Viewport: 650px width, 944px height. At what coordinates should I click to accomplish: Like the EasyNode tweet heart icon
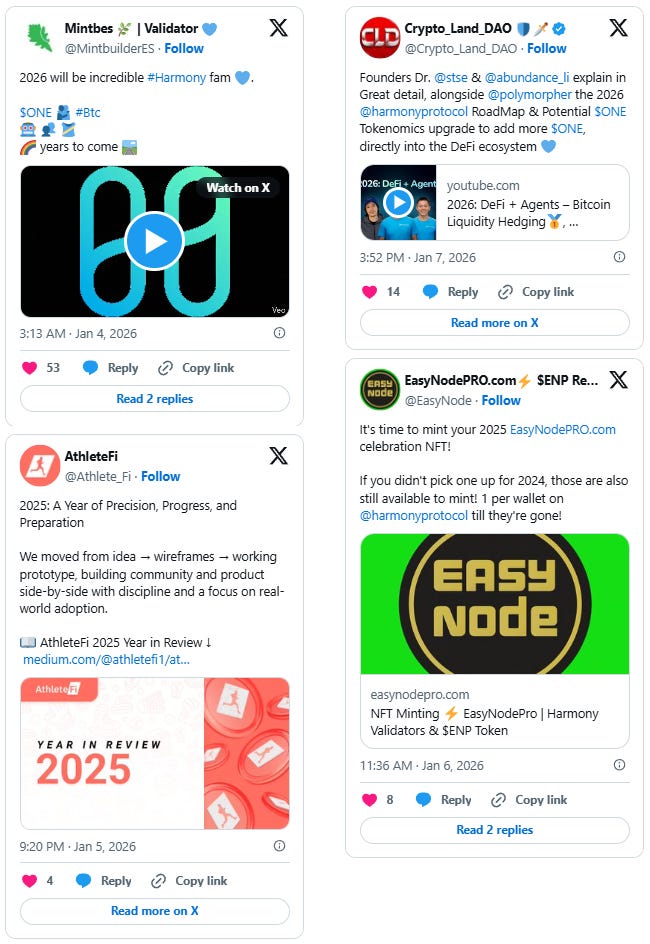click(x=369, y=800)
